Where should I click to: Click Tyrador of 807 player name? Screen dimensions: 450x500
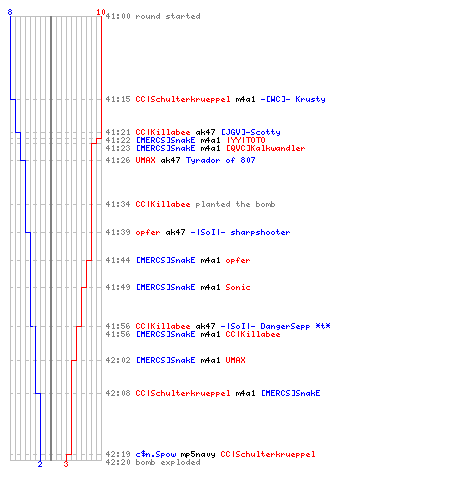220,160
